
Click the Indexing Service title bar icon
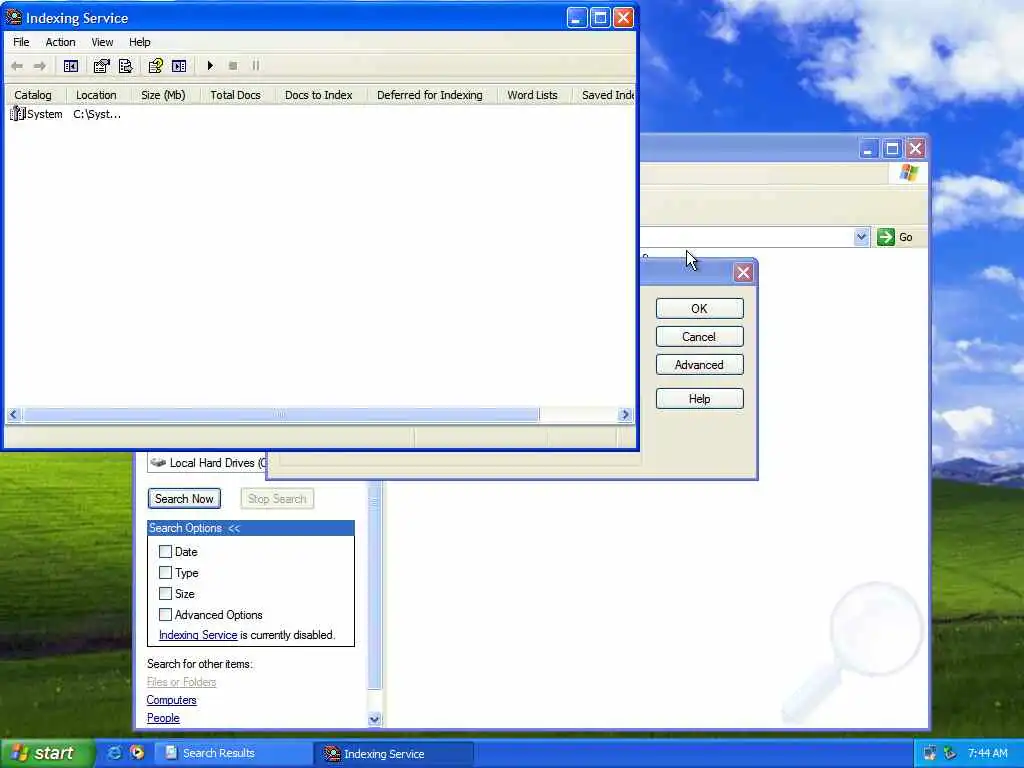point(14,18)
